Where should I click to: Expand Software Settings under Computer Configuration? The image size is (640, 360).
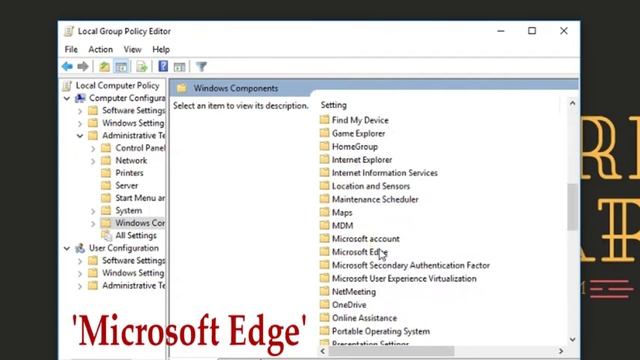tap(80, 111)
